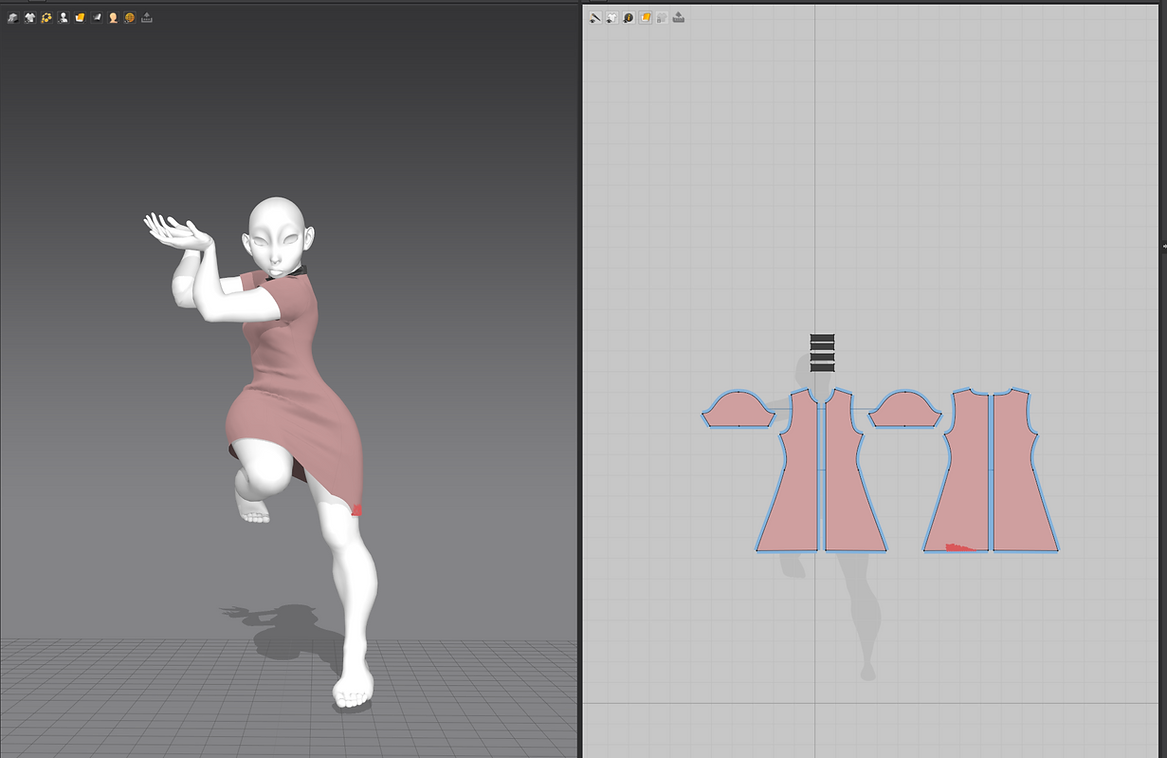1167x758 pixels.
Task: Click the yellow info icon in the 2D toolbar
Action: tap(628, 18)
